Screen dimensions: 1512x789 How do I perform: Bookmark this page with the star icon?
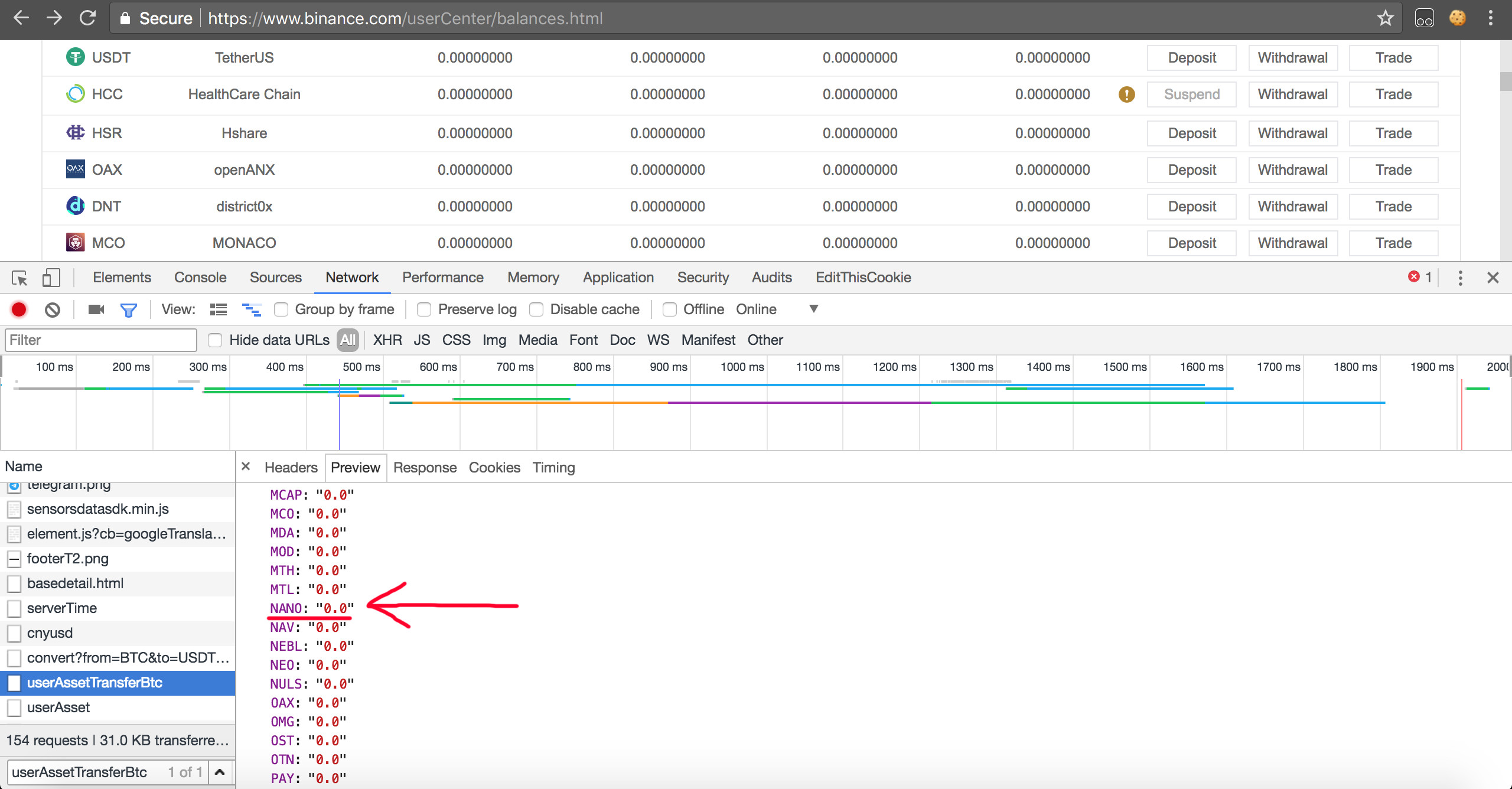[1385, 18]
